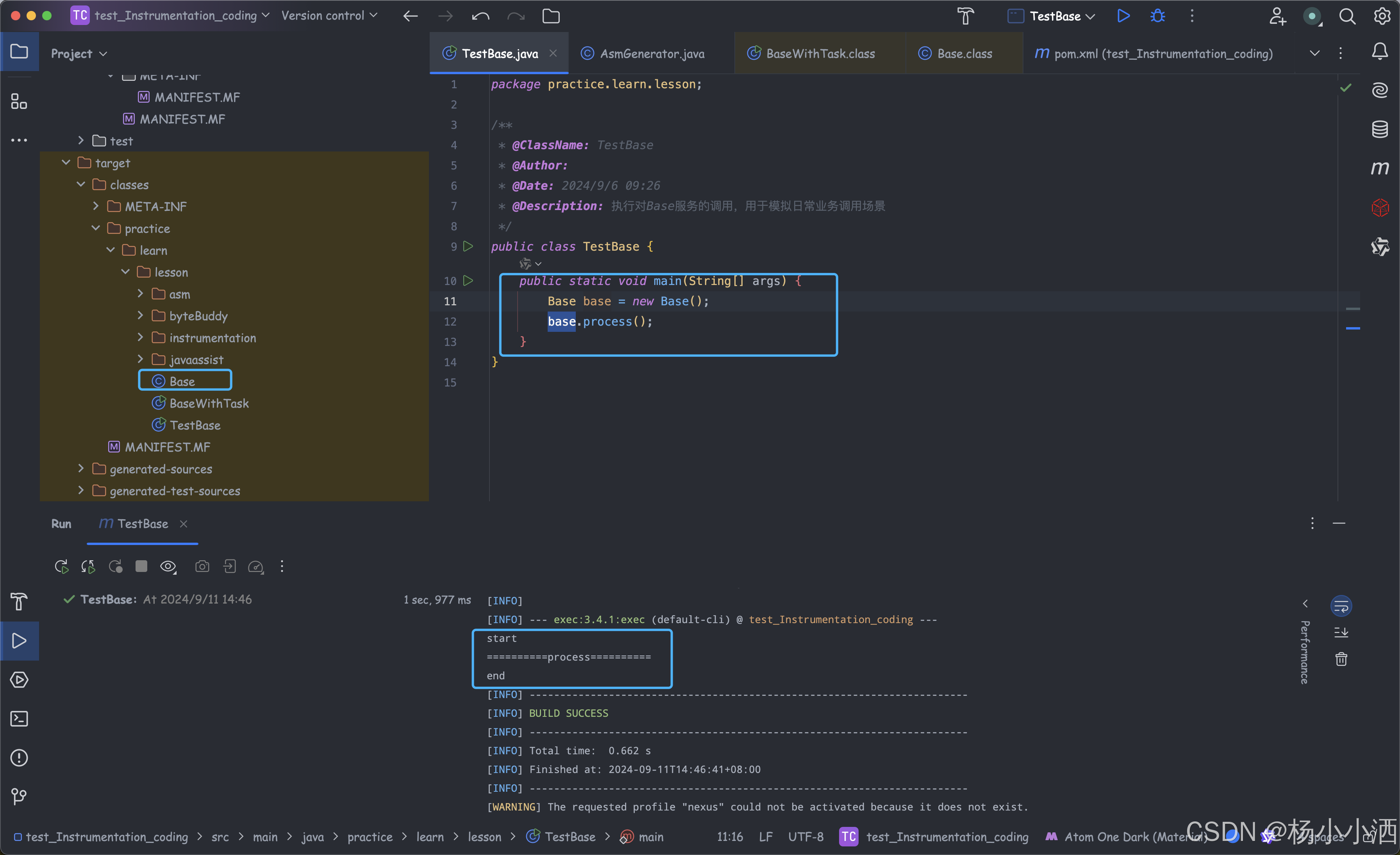
Task: Toggle scroll to end in console
Action: click(x=1341, y=632)
